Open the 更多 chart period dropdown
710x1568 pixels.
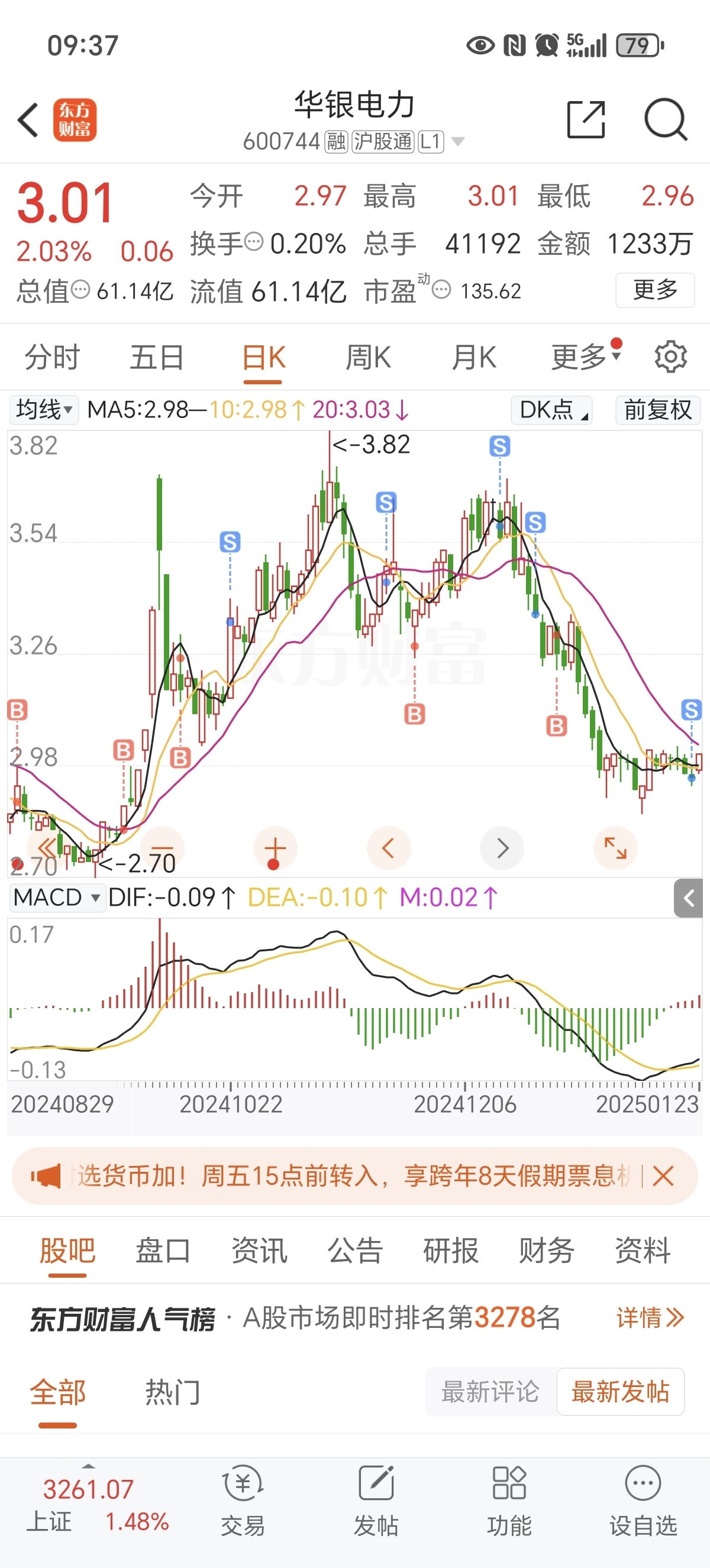click(x=586, y=357)
